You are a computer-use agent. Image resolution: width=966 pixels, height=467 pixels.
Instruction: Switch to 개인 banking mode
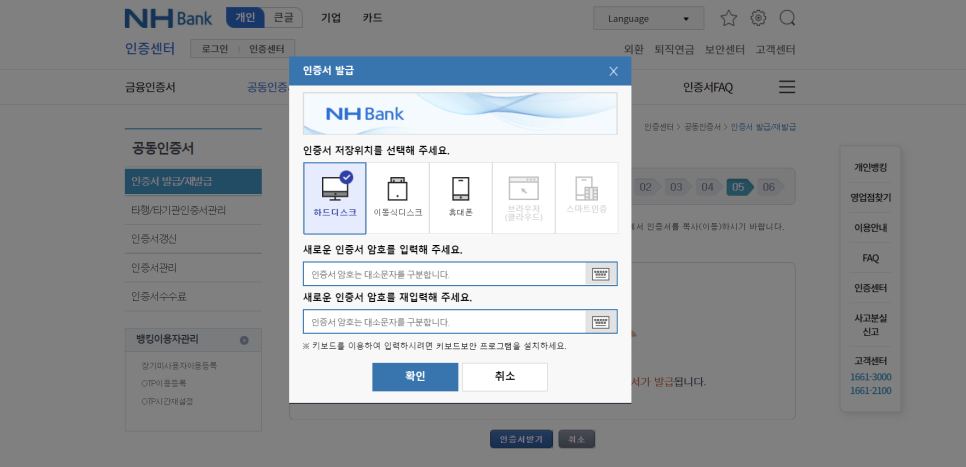(245, 18)
